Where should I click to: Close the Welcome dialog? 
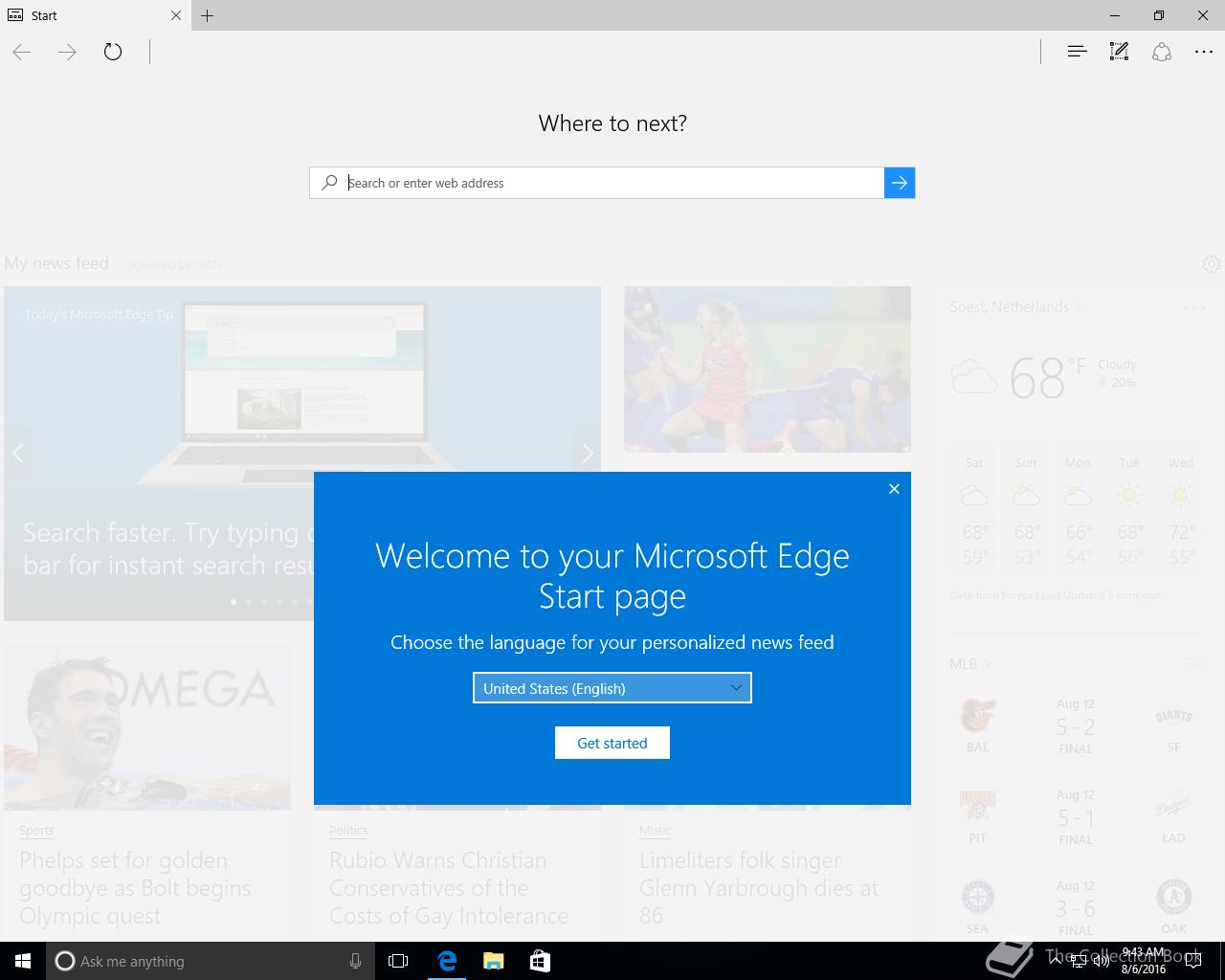pos(894,489)
